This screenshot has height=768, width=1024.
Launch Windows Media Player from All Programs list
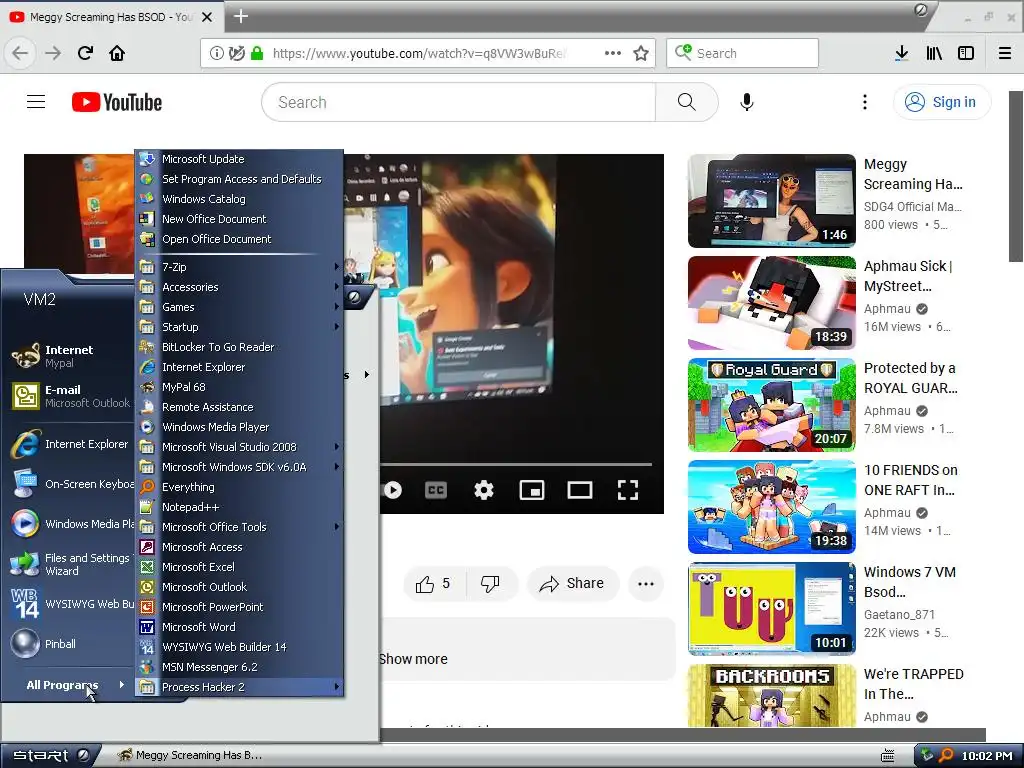(239, 427)
